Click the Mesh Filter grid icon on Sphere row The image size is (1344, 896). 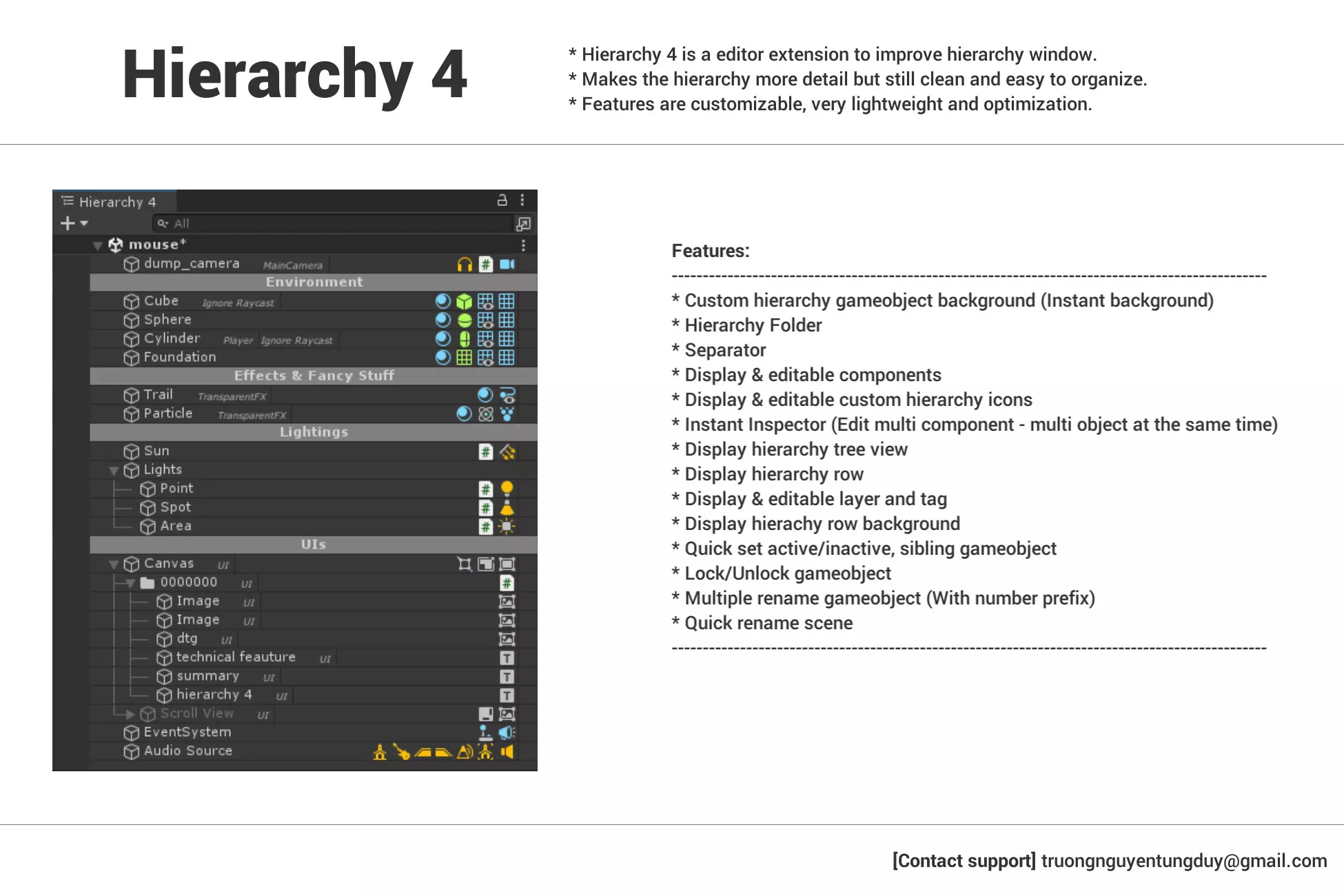point(507,320)
